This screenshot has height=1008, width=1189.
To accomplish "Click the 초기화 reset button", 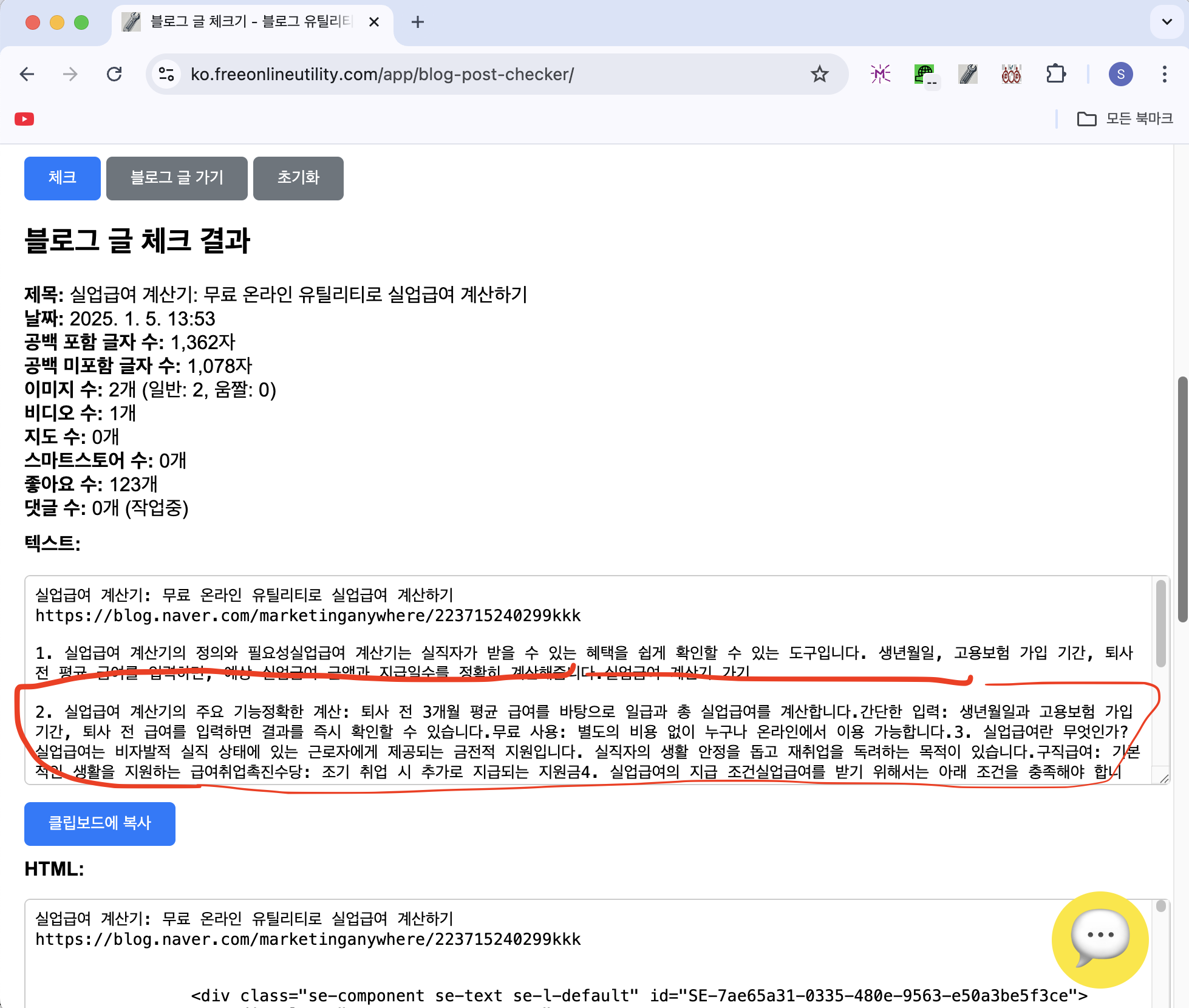I will pos(298,178).
